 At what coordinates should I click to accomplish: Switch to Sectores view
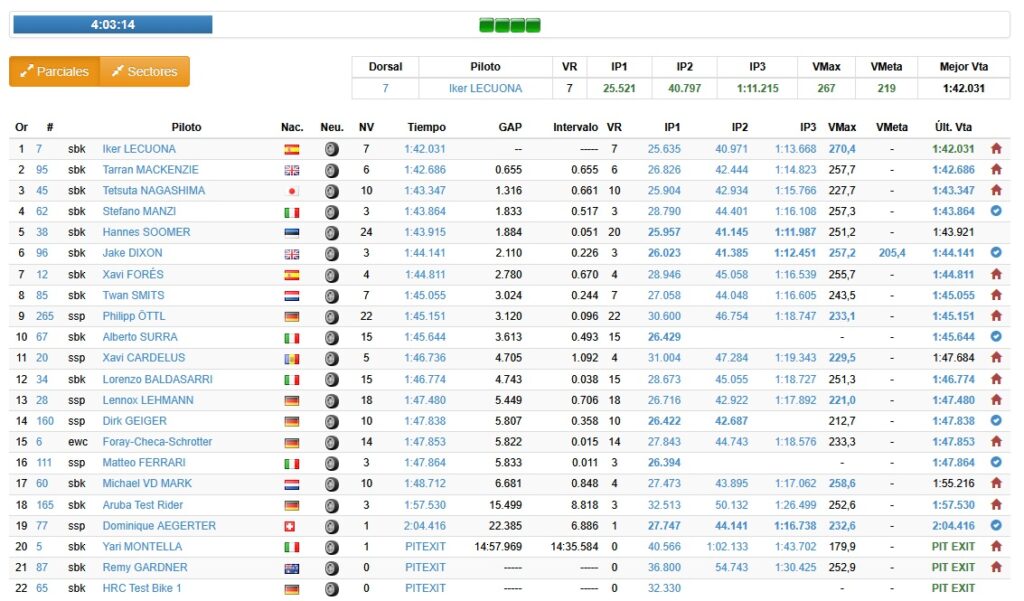(145, 71)
